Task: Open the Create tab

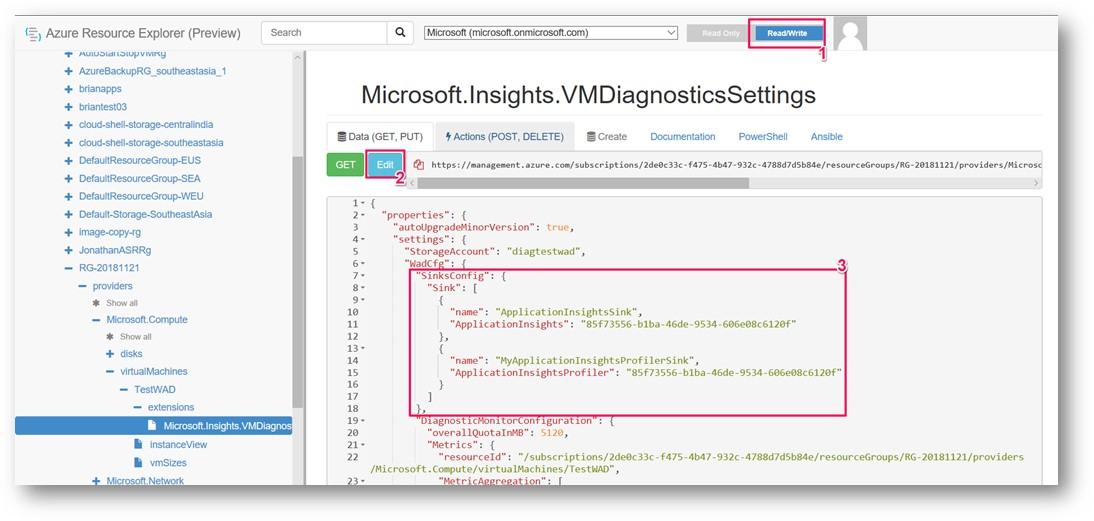Action: point(606,137)
